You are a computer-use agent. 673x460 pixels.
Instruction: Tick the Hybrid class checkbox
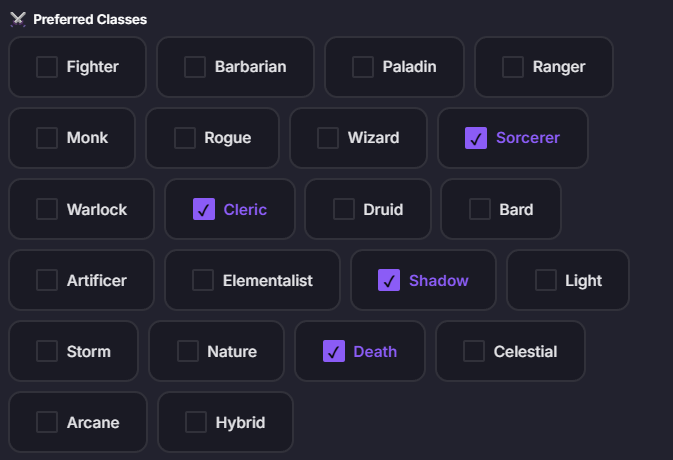196,422
